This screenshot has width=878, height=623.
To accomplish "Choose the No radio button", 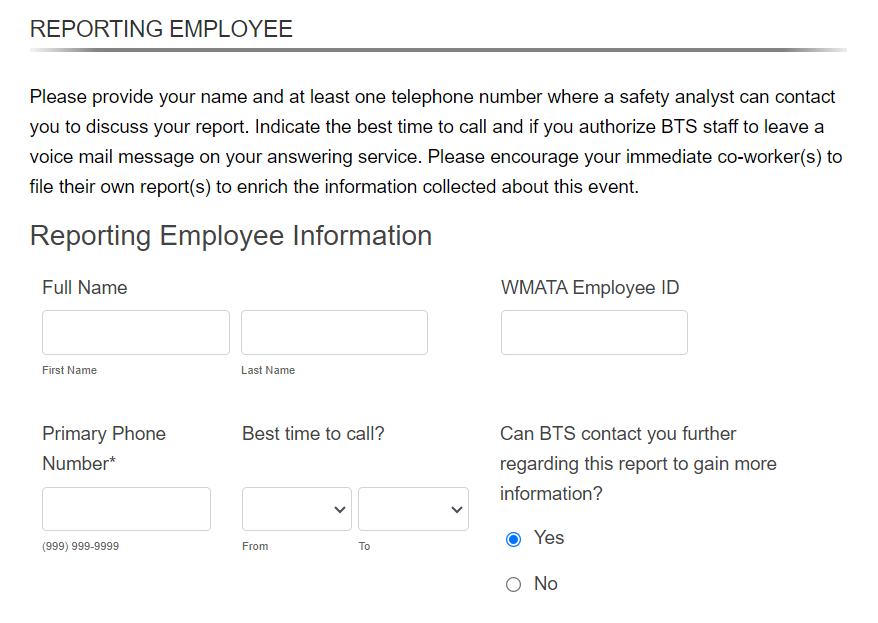I will pyautogui.click(x=513, y=584).
